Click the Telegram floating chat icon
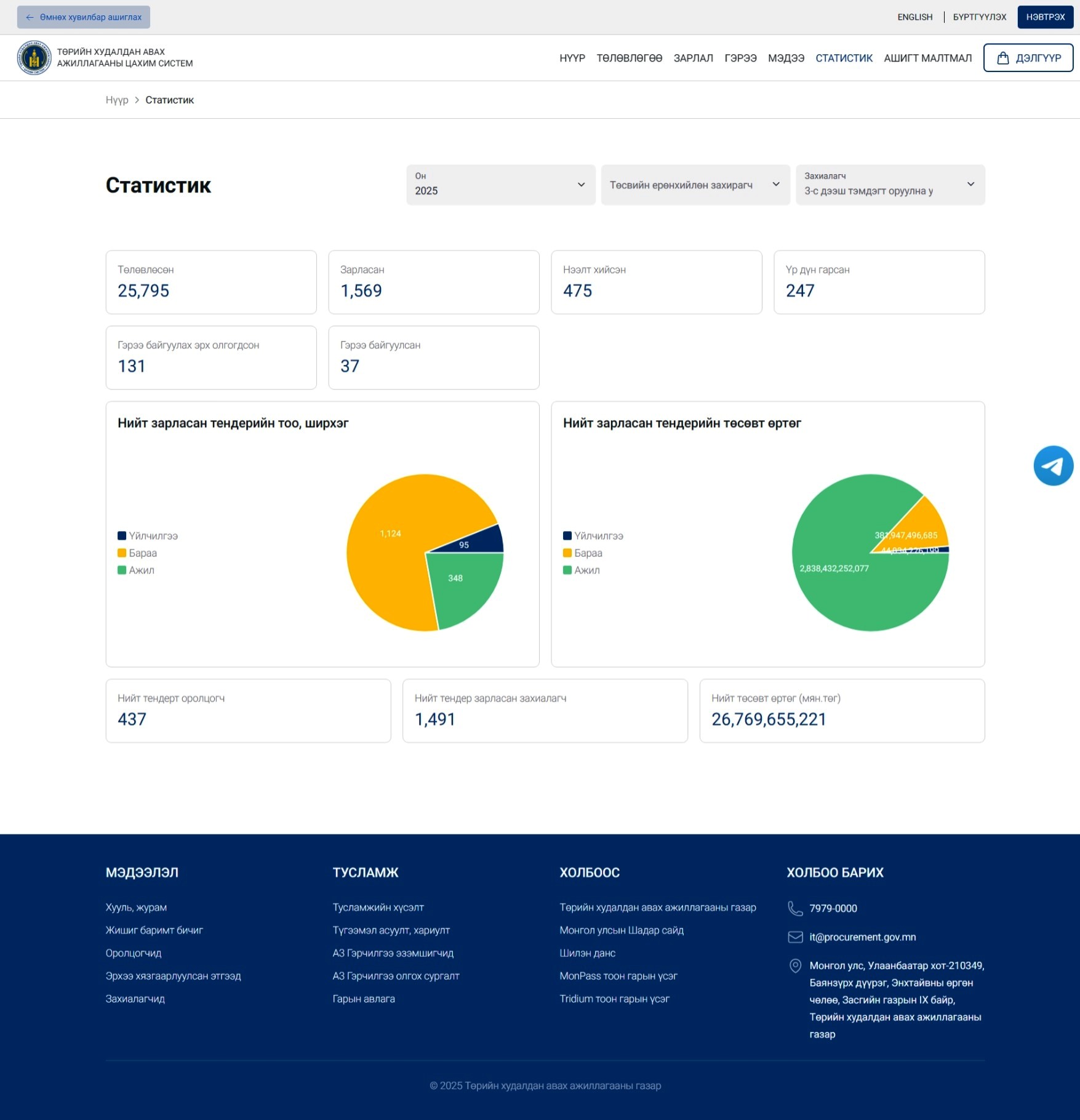The height and width of the screenshot is (1120, 1080). pos(1053,466)
